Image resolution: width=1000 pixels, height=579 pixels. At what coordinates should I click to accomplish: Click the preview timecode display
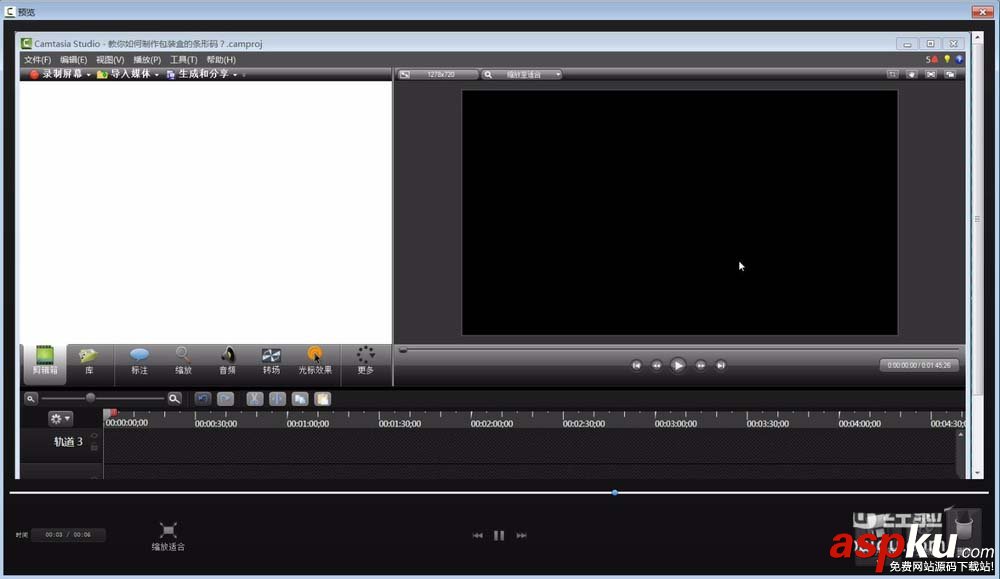coord(919,365)
